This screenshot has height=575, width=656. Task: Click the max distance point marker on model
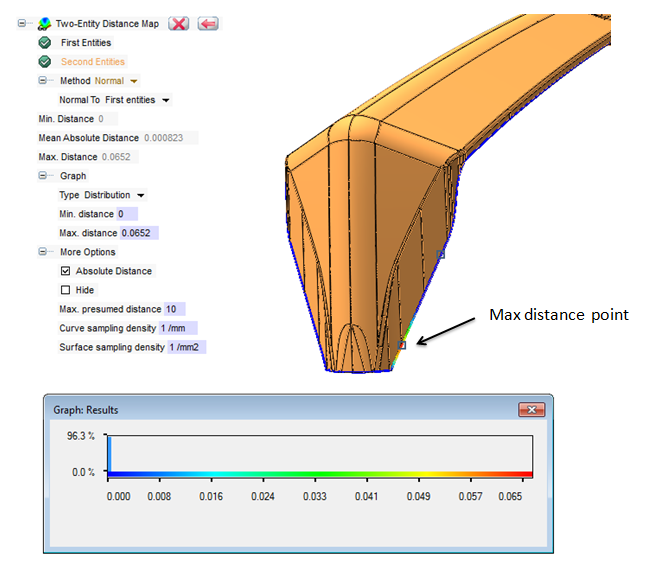tap(402, 345)
